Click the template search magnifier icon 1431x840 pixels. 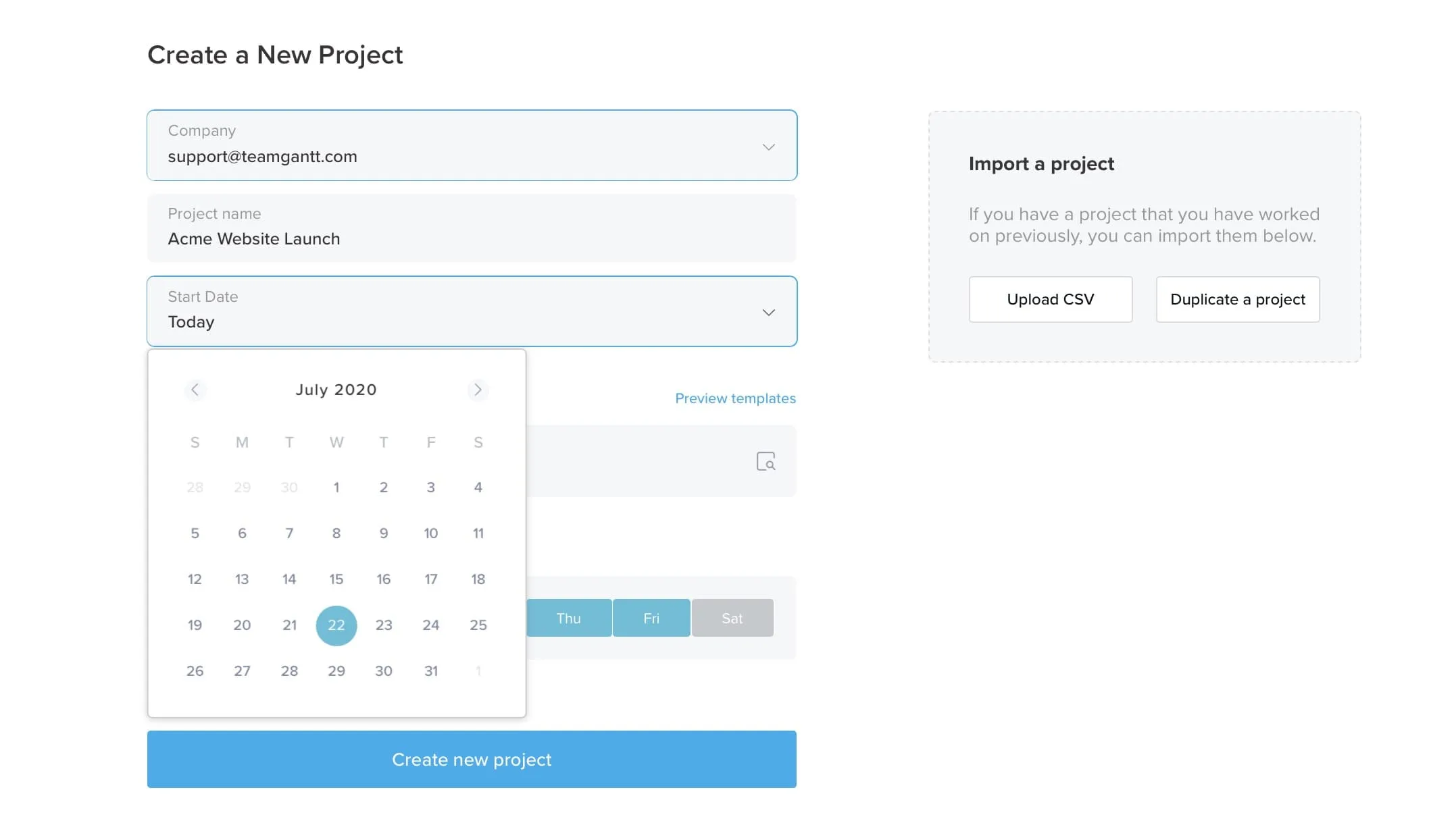[766, 462]
